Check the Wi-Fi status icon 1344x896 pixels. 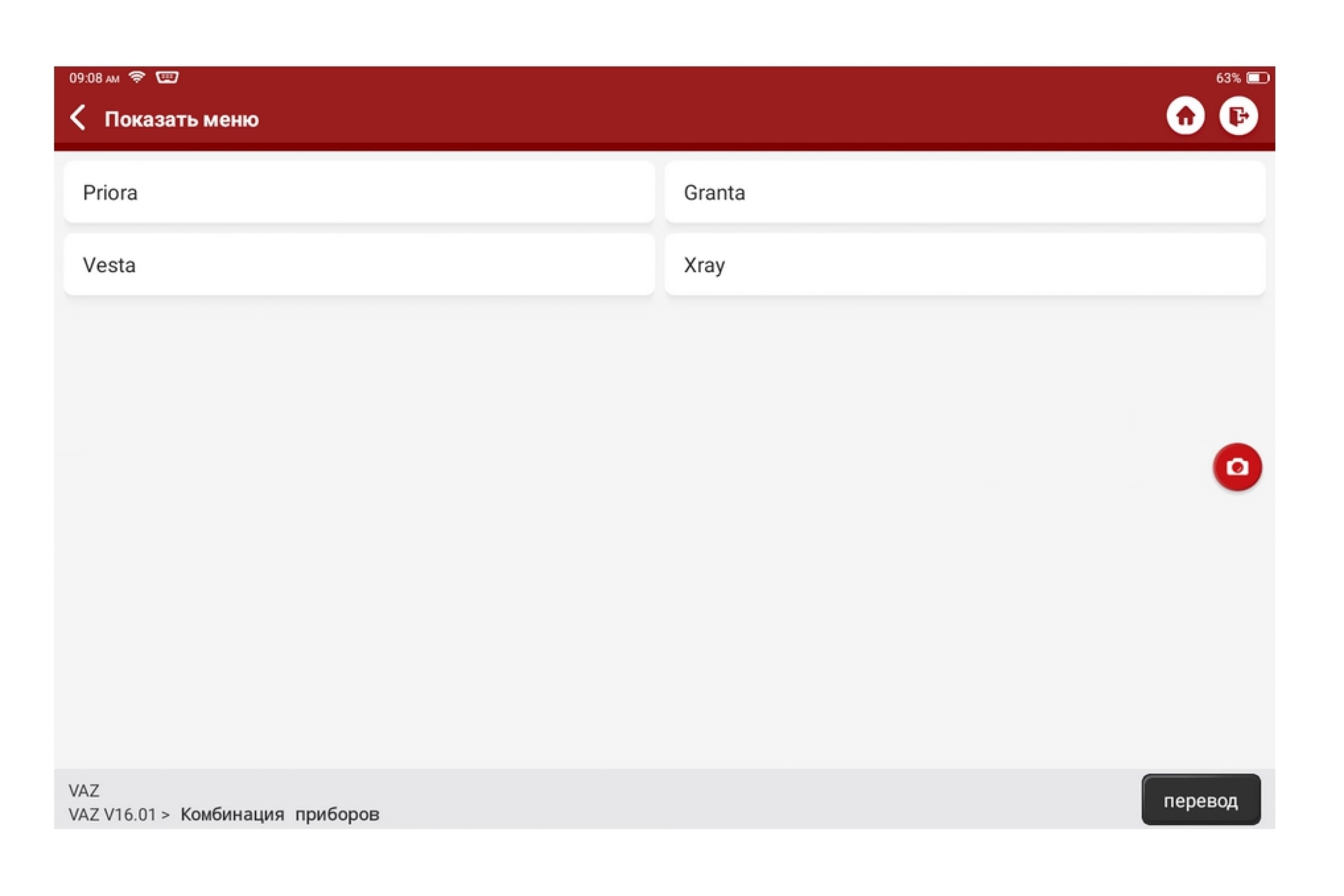click(x=137, y=77)
